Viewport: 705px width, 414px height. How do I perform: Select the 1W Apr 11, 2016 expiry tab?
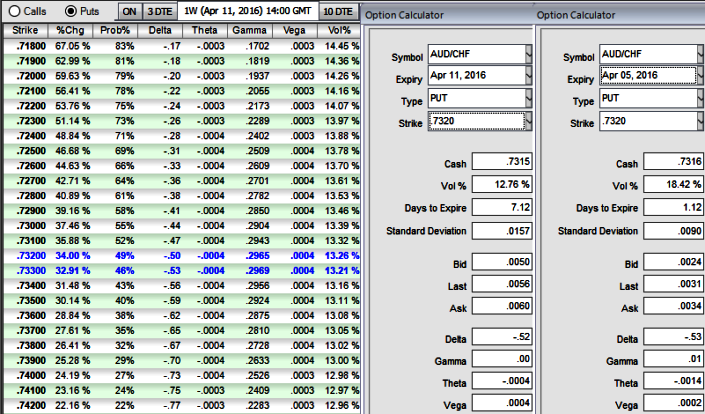coord(248,11)
